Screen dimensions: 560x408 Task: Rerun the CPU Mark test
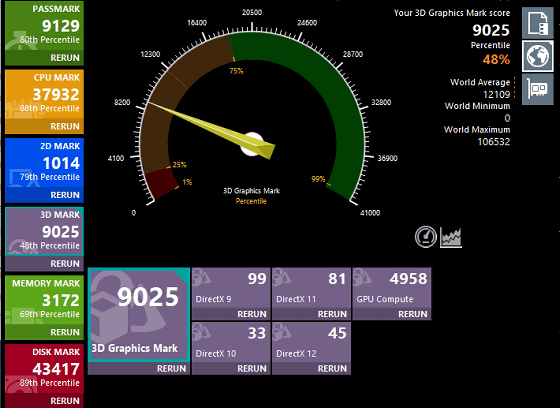pos(65,126)
